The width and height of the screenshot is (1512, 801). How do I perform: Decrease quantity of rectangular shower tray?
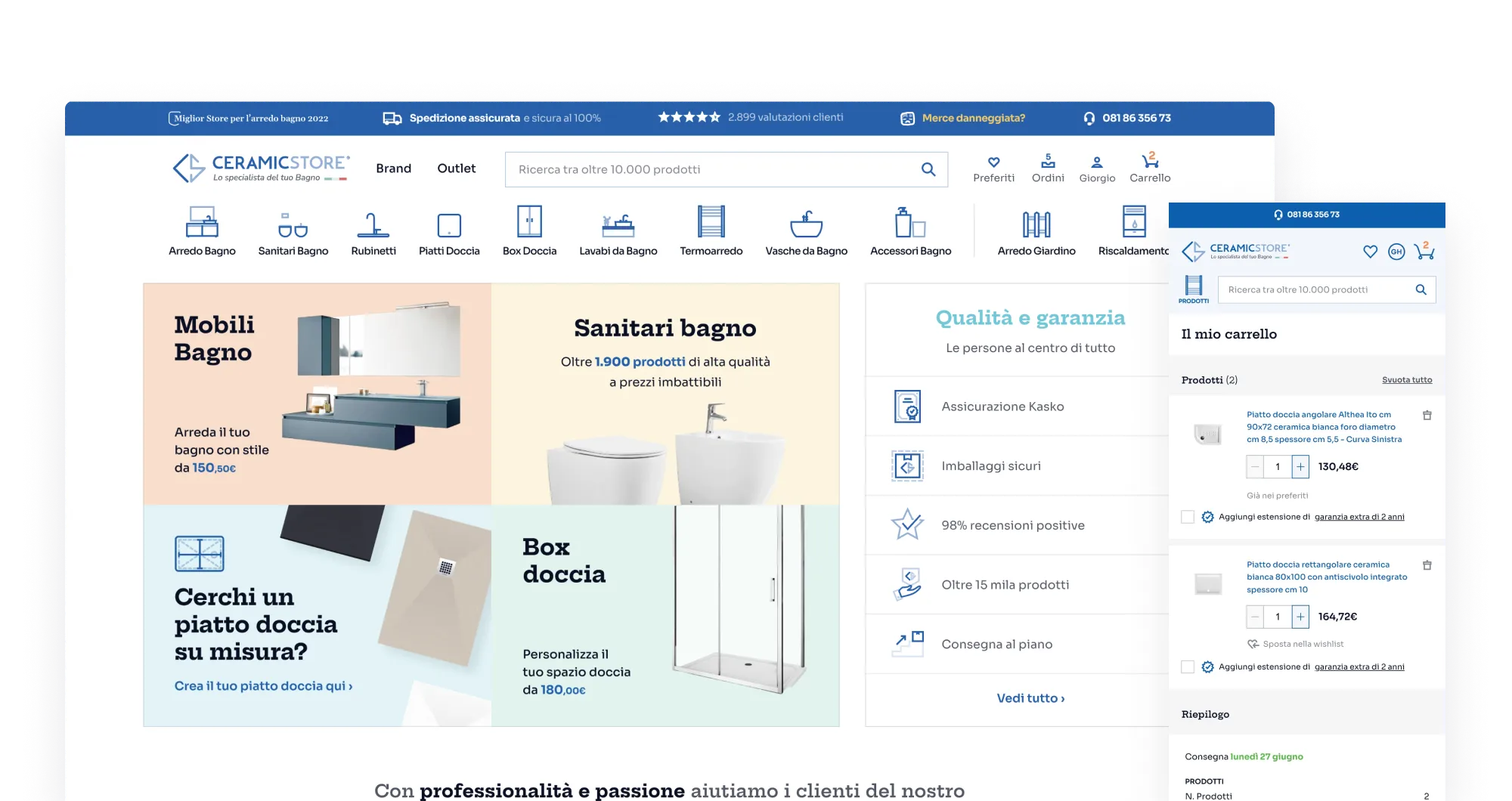(1255, 617)
